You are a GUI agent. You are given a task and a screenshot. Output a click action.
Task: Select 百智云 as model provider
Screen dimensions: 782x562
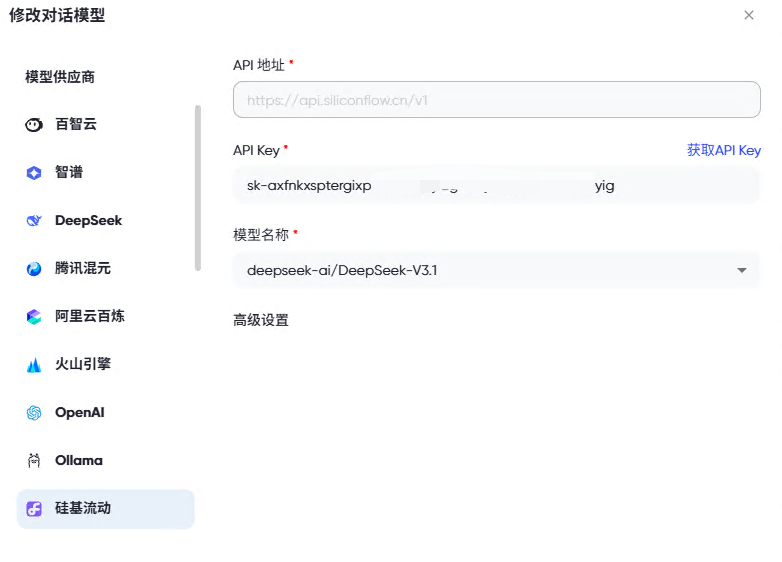point(106,124)
